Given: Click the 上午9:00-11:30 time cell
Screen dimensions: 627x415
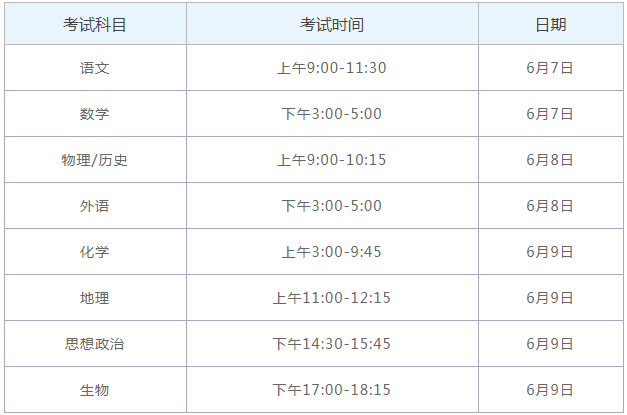Looking at the screenshot, I should click(331, 68).
